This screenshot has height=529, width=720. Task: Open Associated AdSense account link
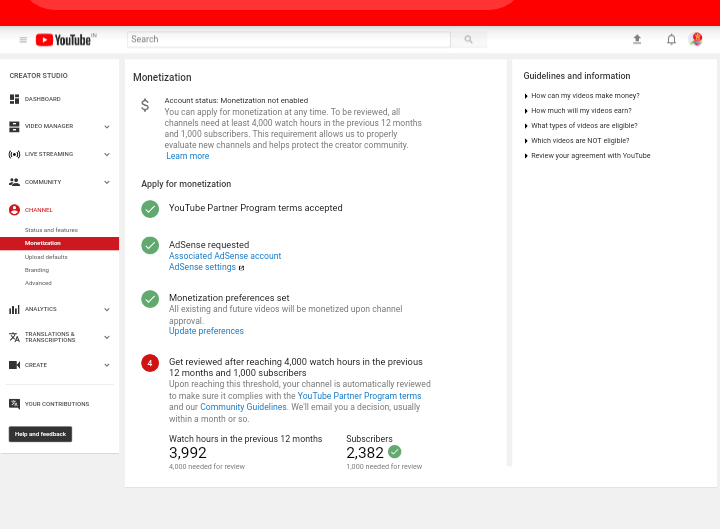coord(225,256)
